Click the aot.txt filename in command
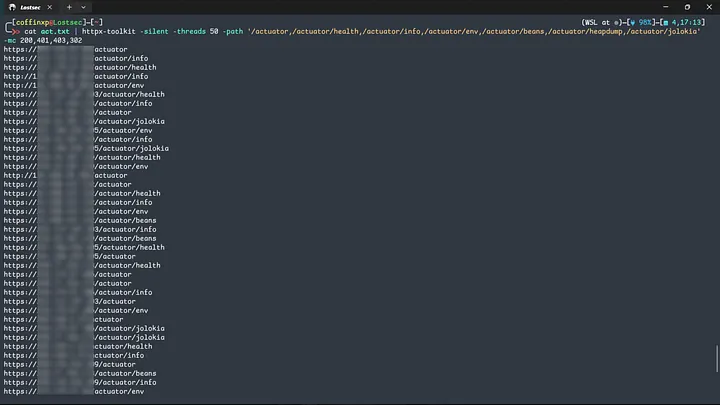 pyautogui.click(x=55, y=31)
